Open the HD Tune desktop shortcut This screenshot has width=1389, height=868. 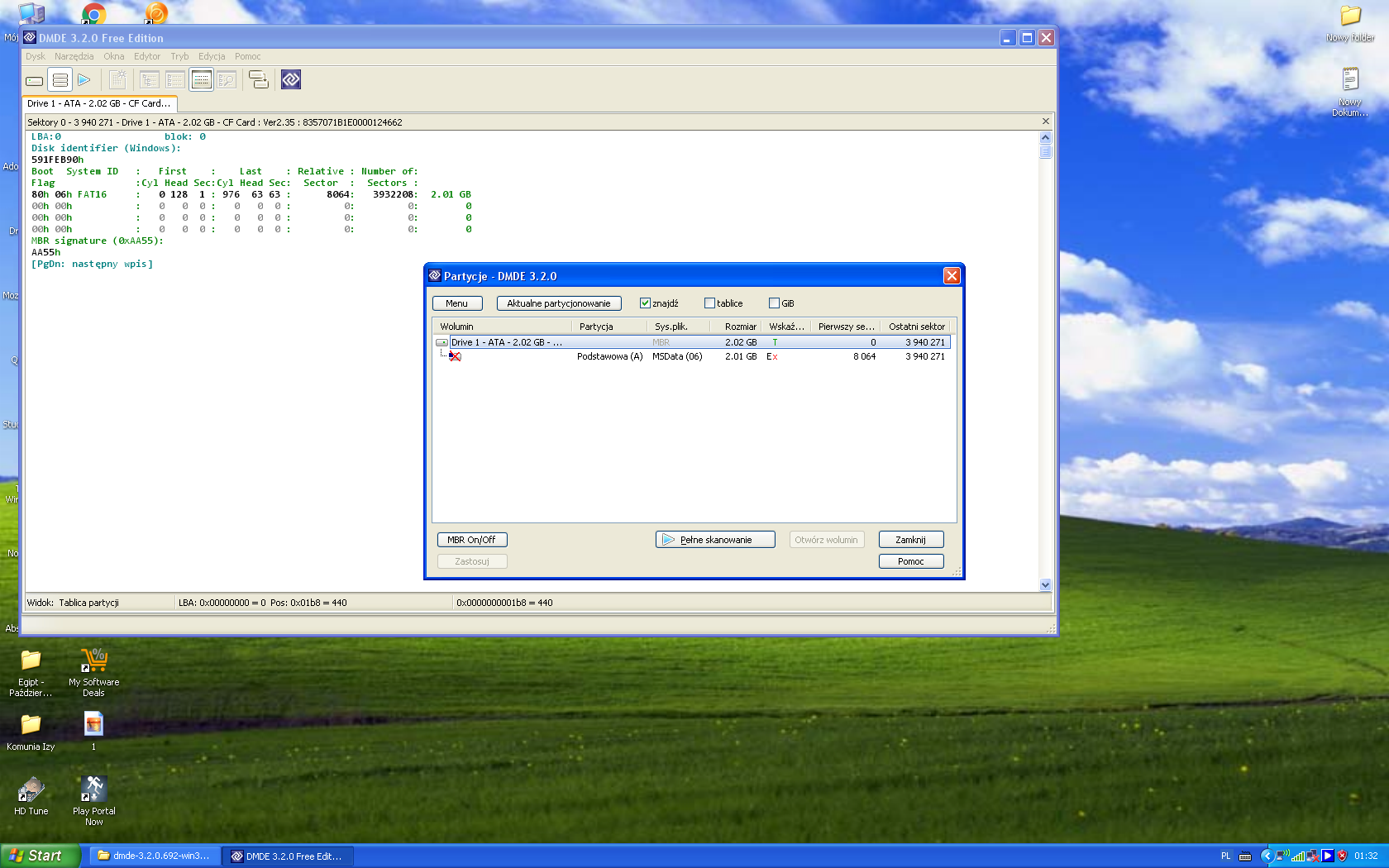(x=31, y=797)
